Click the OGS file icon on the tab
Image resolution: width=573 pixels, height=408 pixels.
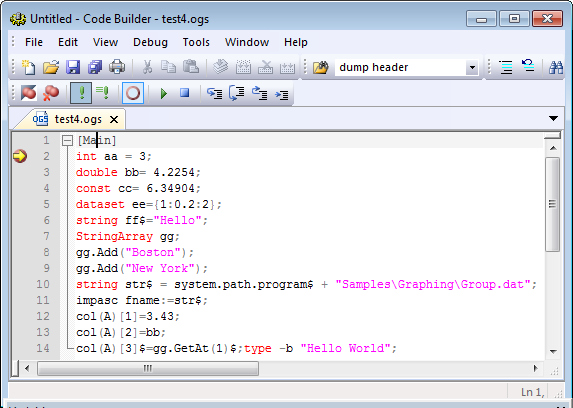41,119
